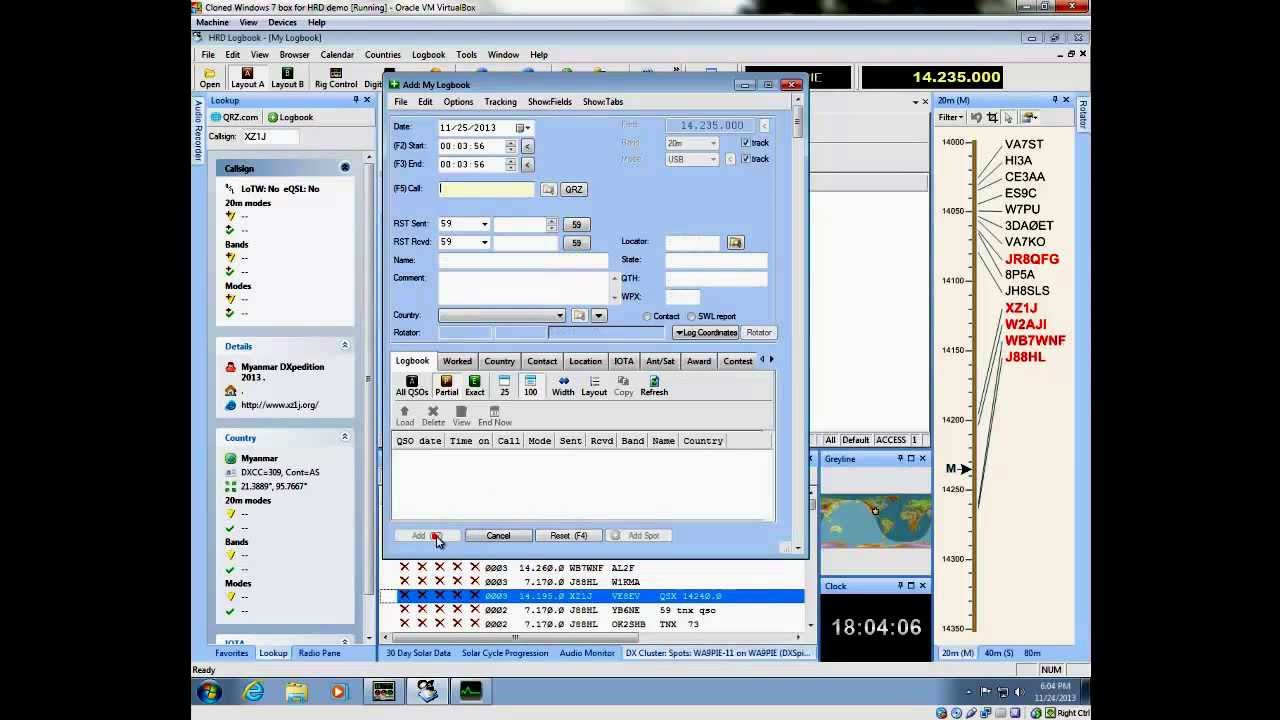Image resolution: width=1280 pixels, height=720 pixels.
Task: Switch to the Radio Pane tab at the bottom
Action: (x=319, y=653)
